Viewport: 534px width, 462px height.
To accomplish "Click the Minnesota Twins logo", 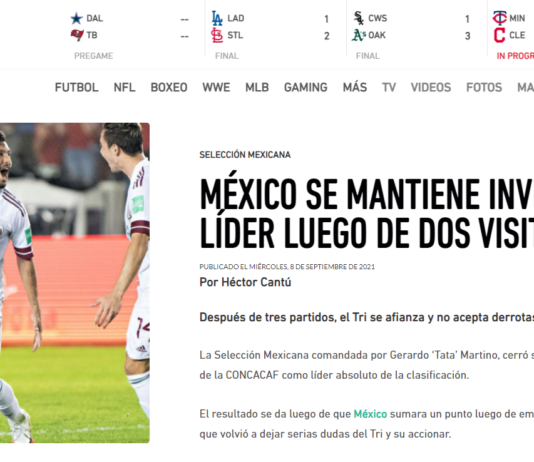I will [499, 18].
